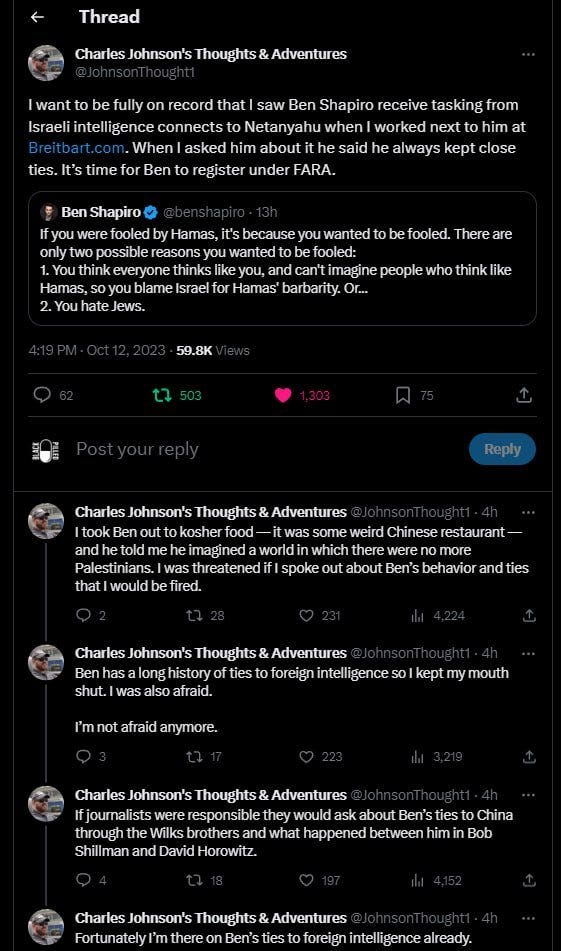
Task: Unlike the main post with 1,303 likes
Action: (x=283, y=395)
